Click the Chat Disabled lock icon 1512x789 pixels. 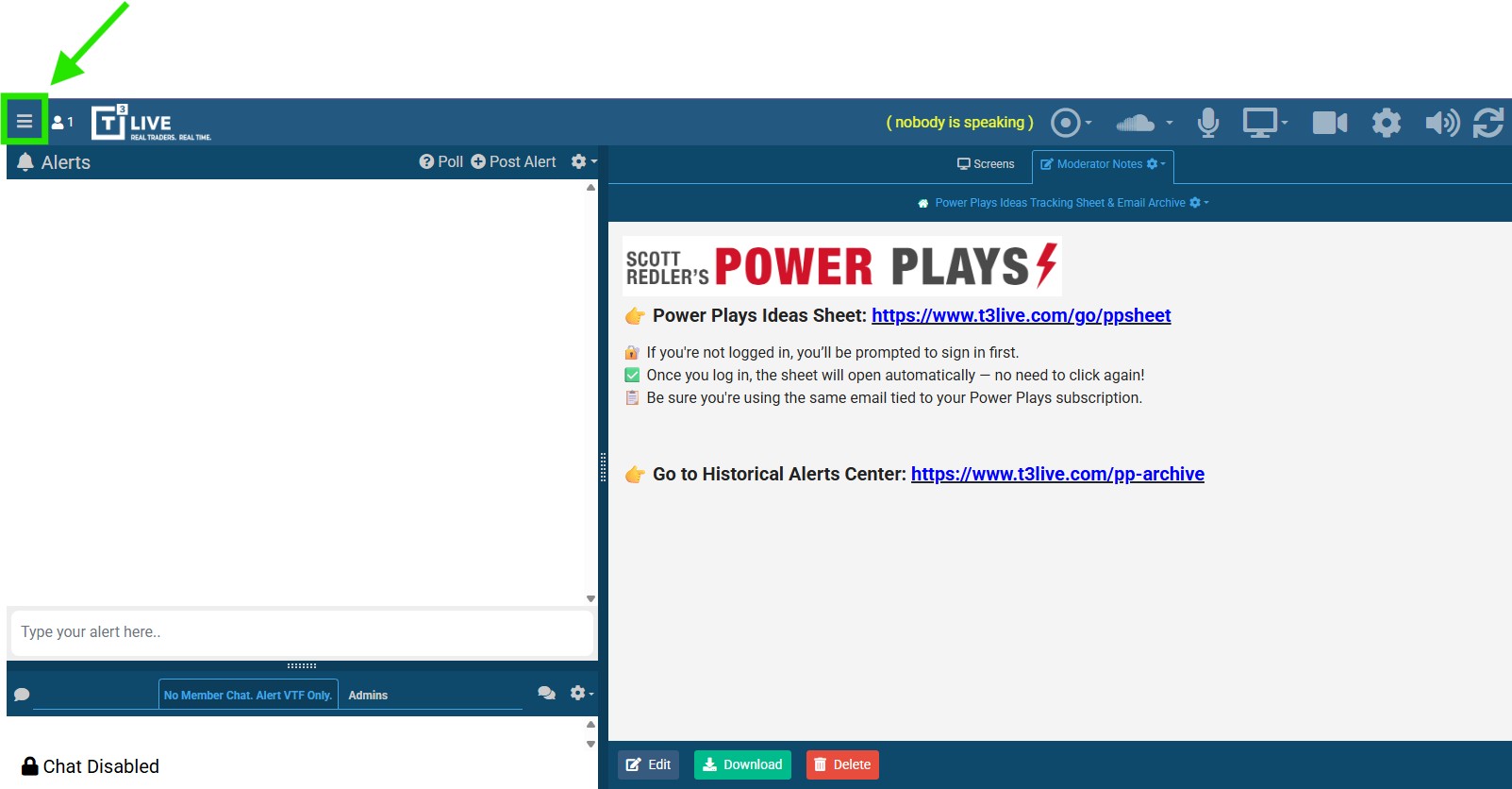pyautogui.click(x=30, y=765)
